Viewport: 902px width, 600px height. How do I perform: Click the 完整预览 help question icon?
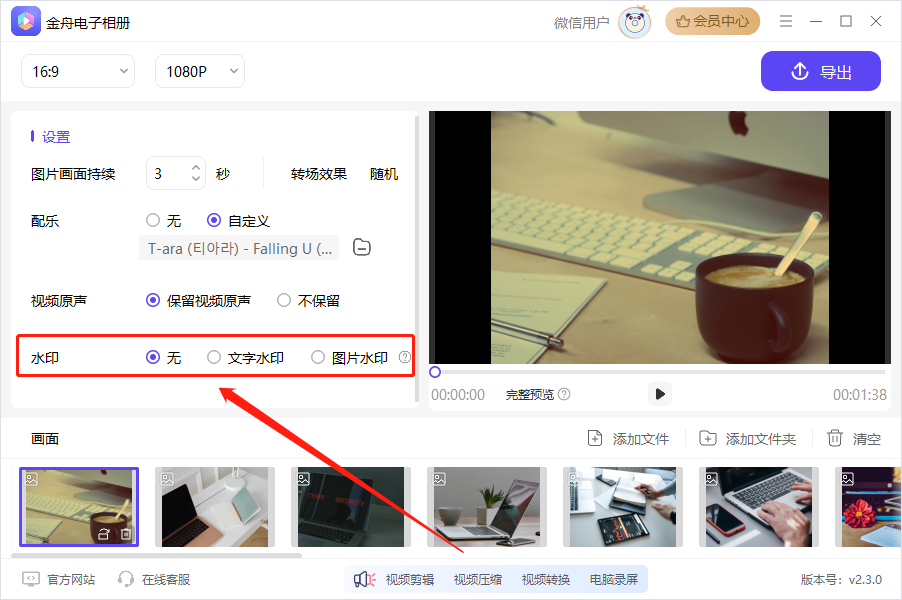[564, 394]
